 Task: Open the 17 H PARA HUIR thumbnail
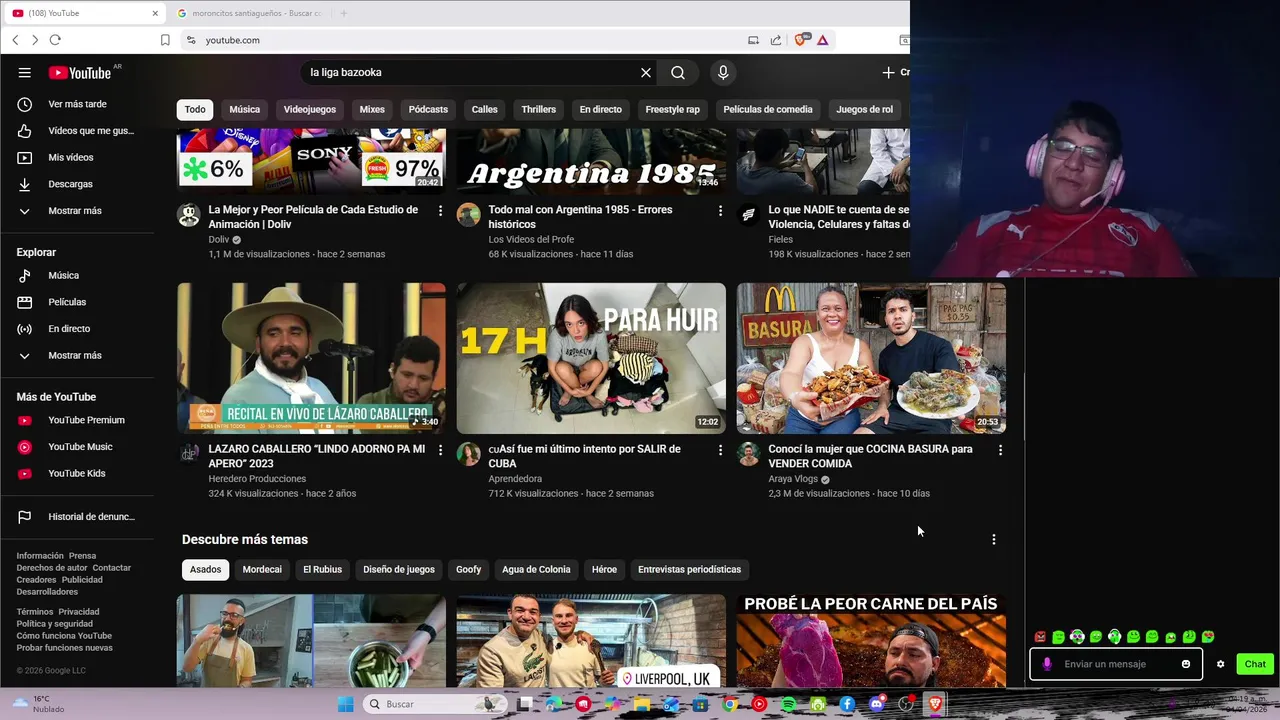(x=591, y=358)
